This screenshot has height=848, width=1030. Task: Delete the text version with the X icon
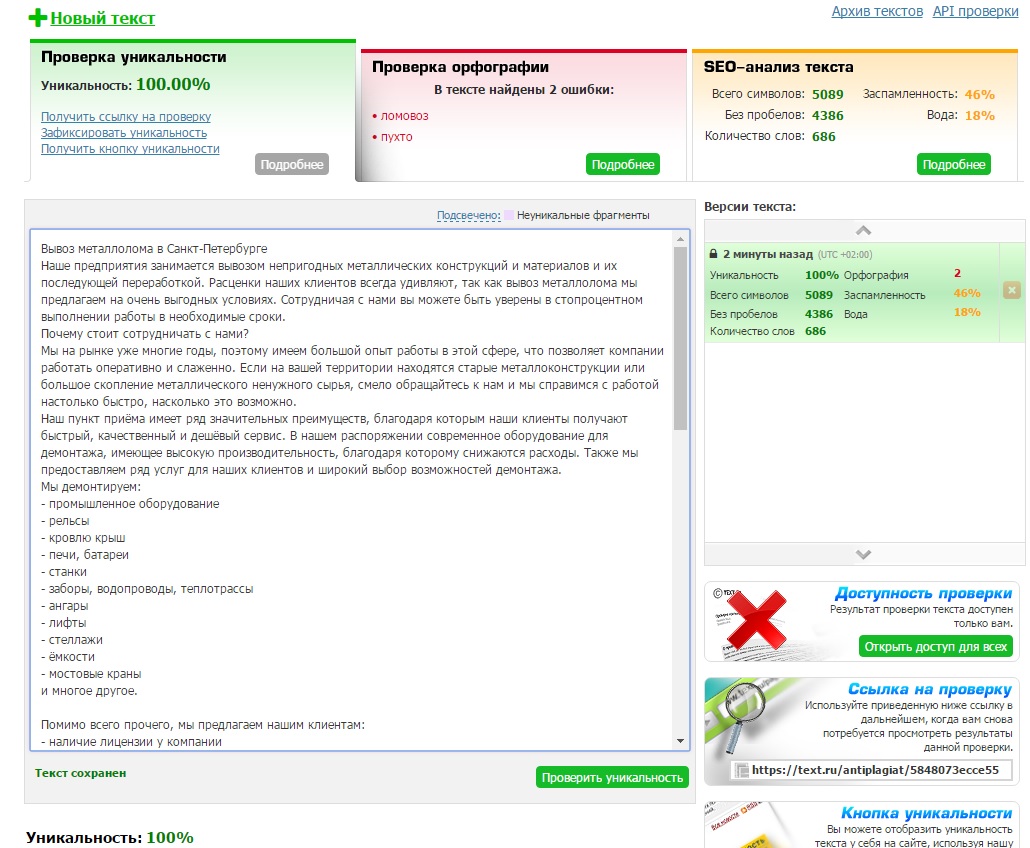(1012, 290)
